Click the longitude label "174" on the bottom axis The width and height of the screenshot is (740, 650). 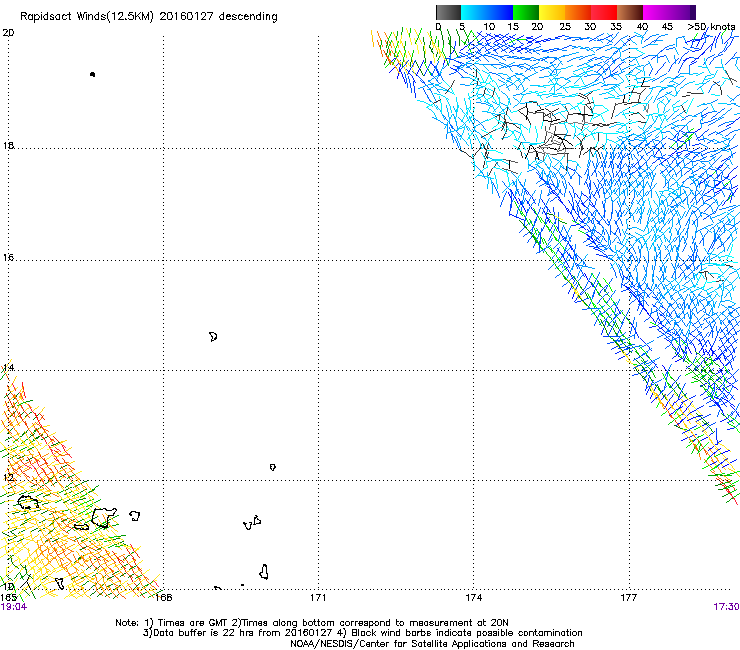[473, 597]
